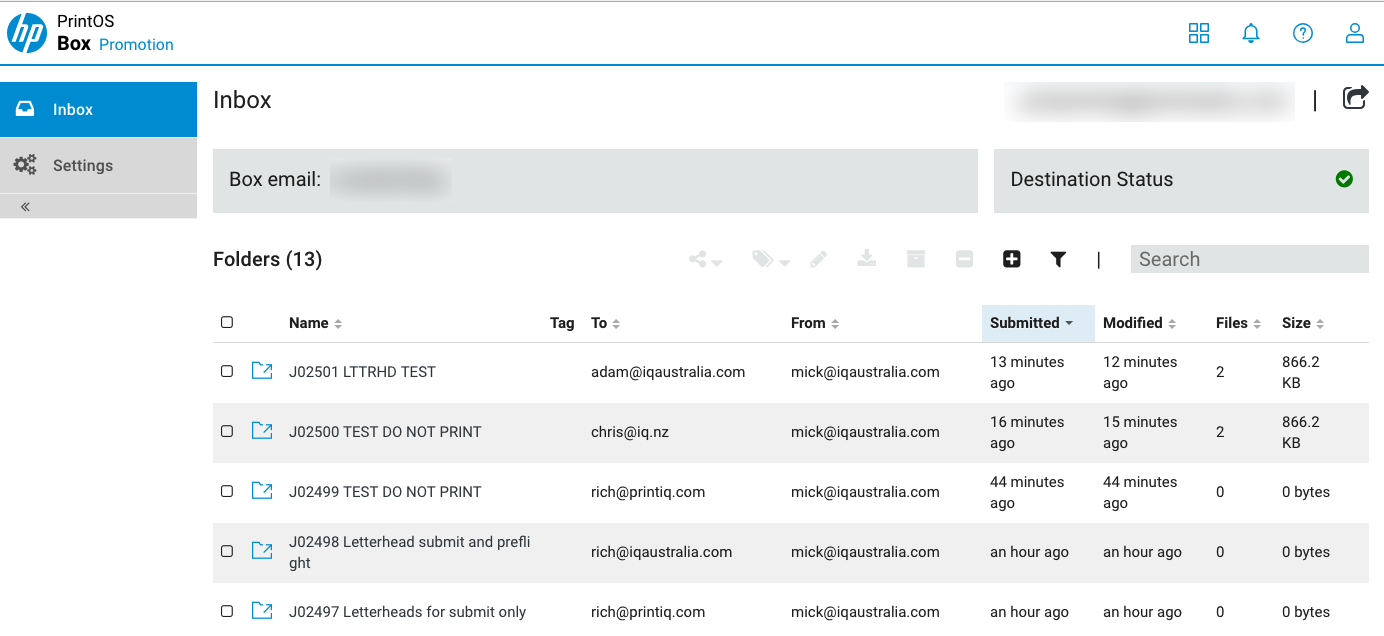Collapse the sidebar with double chevron
Screen dimensions: 1384x636
tap(25, 207)
